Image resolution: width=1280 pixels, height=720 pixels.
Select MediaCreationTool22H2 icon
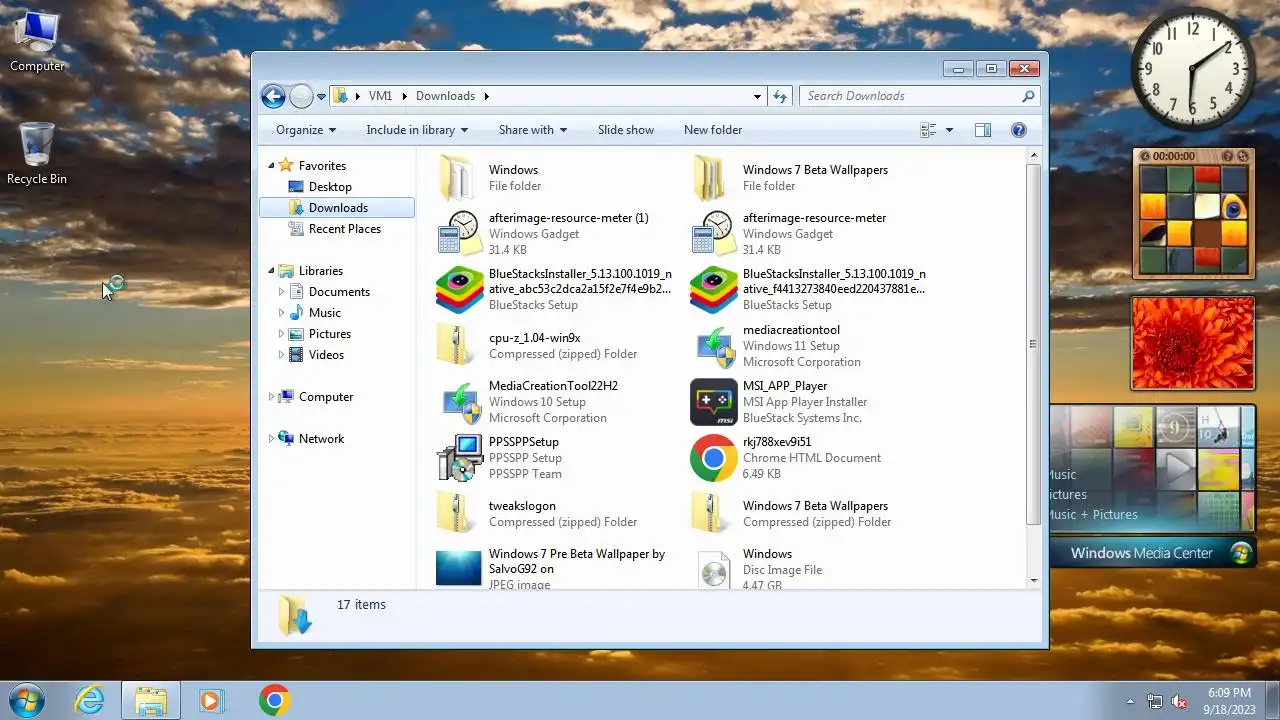(459, 402)
